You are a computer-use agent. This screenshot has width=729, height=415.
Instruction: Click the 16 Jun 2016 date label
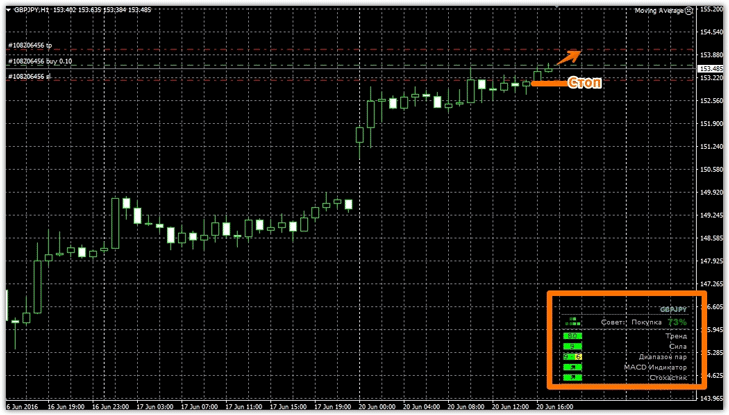[25, 407]
